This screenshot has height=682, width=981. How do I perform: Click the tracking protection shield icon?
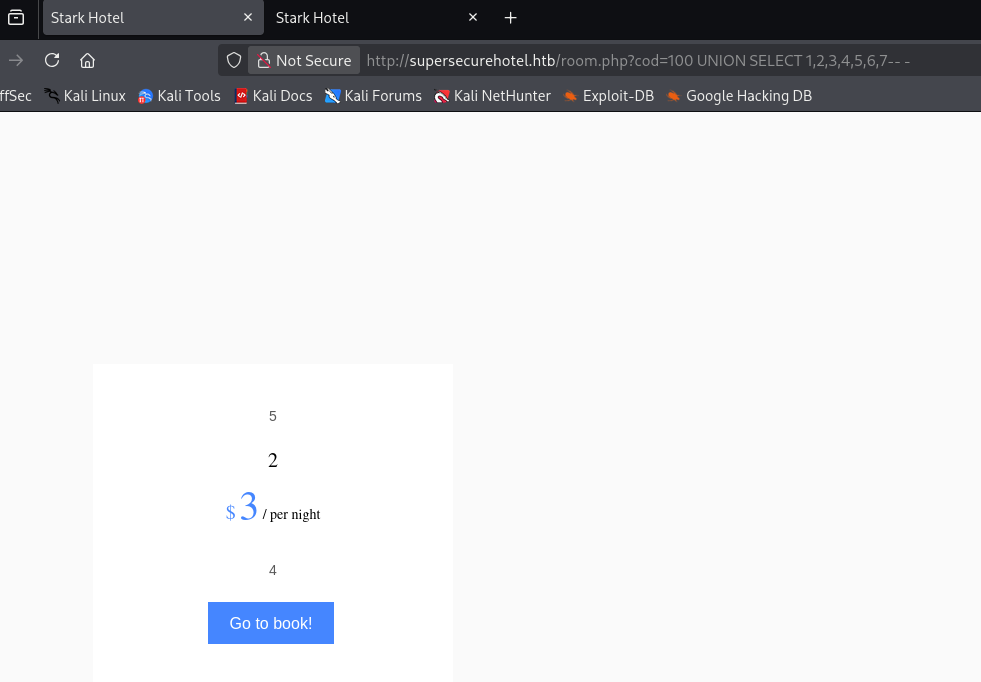click(x=234, y=60)
